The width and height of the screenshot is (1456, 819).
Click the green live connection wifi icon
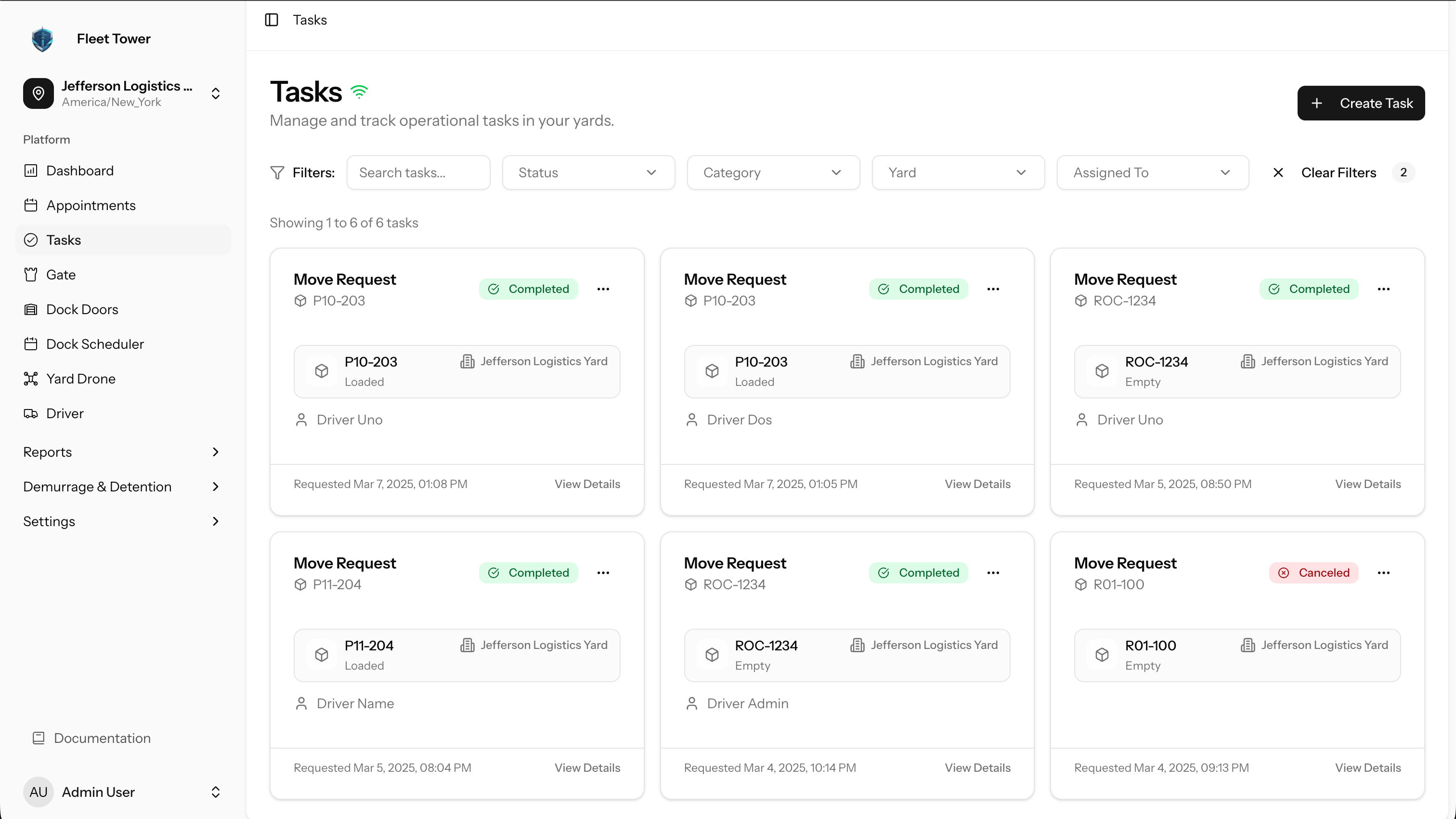tap(359, 92)
